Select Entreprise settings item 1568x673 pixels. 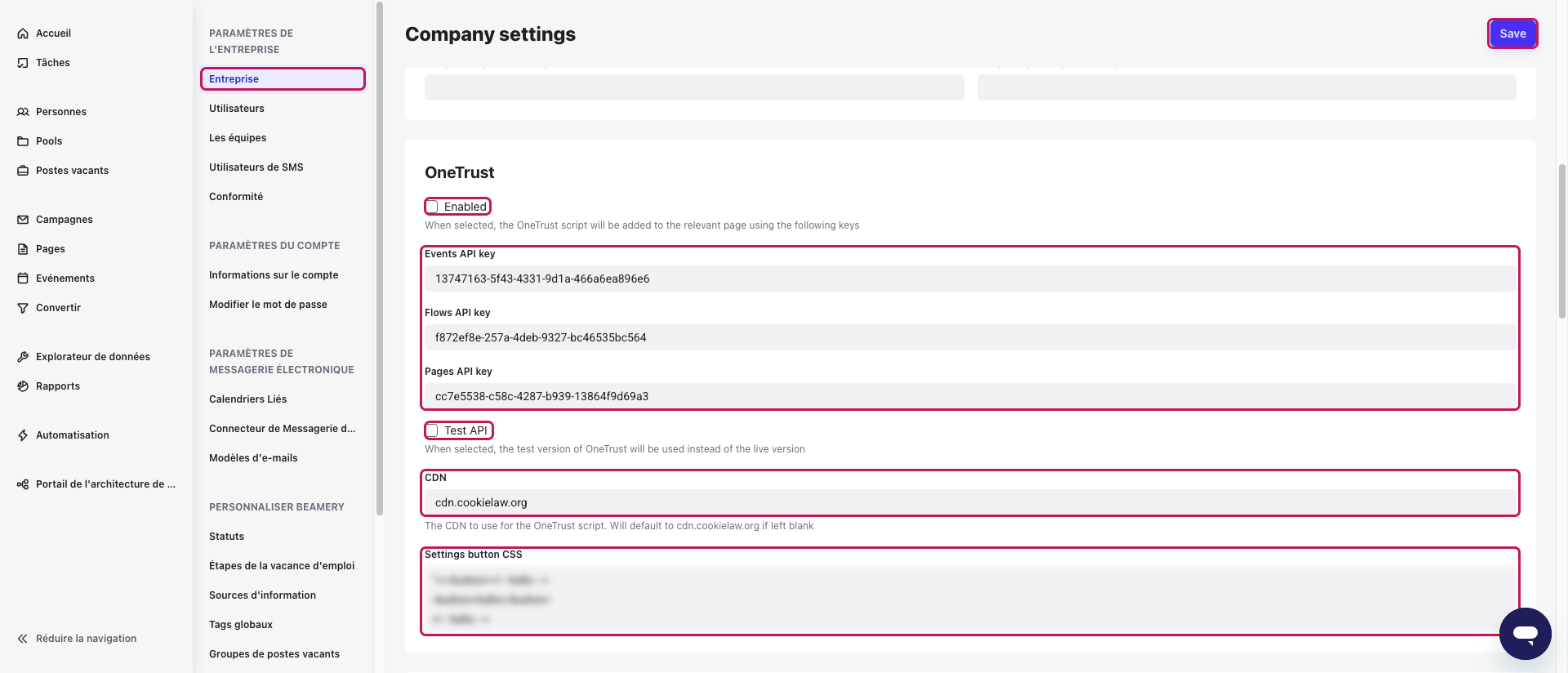coord(283,79)
